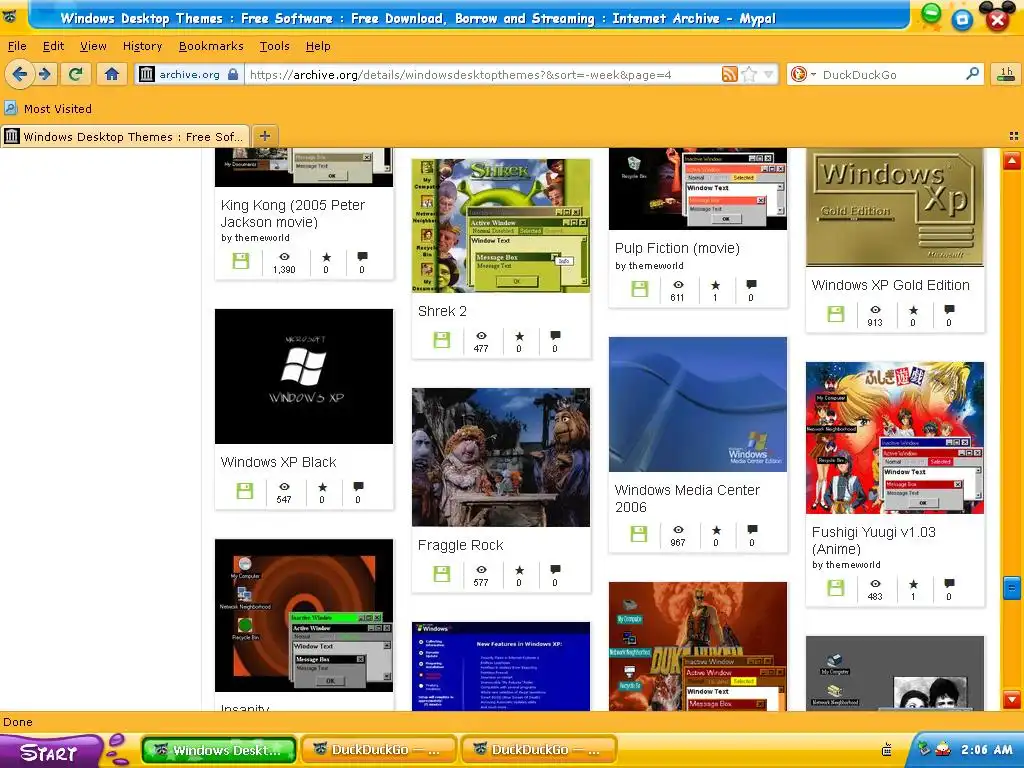Image resolution: width=1024 pixels, height=768 pixels.
Task: Click the taskbar clock showing 2:06 AM
Action: tap(987, 750)
